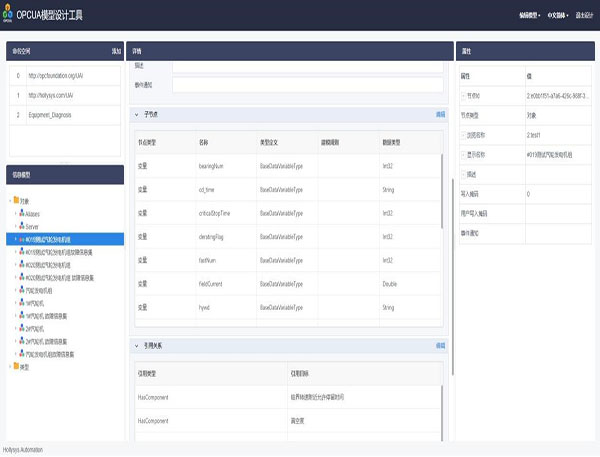Click the small icon beside 显示名称 property

[x=463, y=154]
